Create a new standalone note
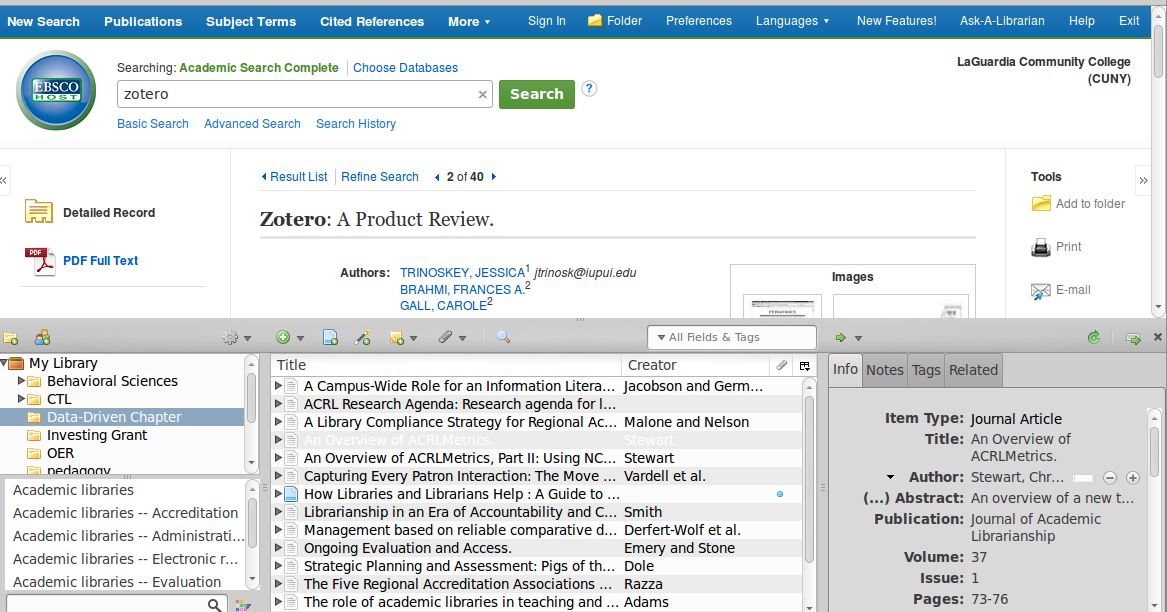Viewport: 1167px width, 612px height. 397,337
